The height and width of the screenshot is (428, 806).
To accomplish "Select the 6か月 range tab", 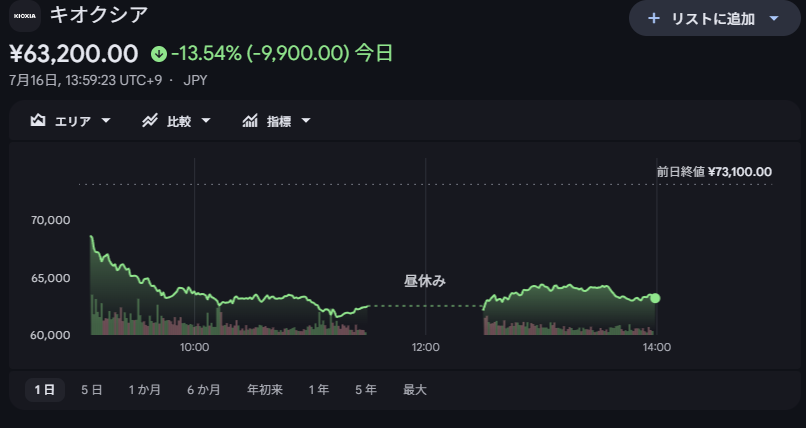I will (x=204, y=390).
